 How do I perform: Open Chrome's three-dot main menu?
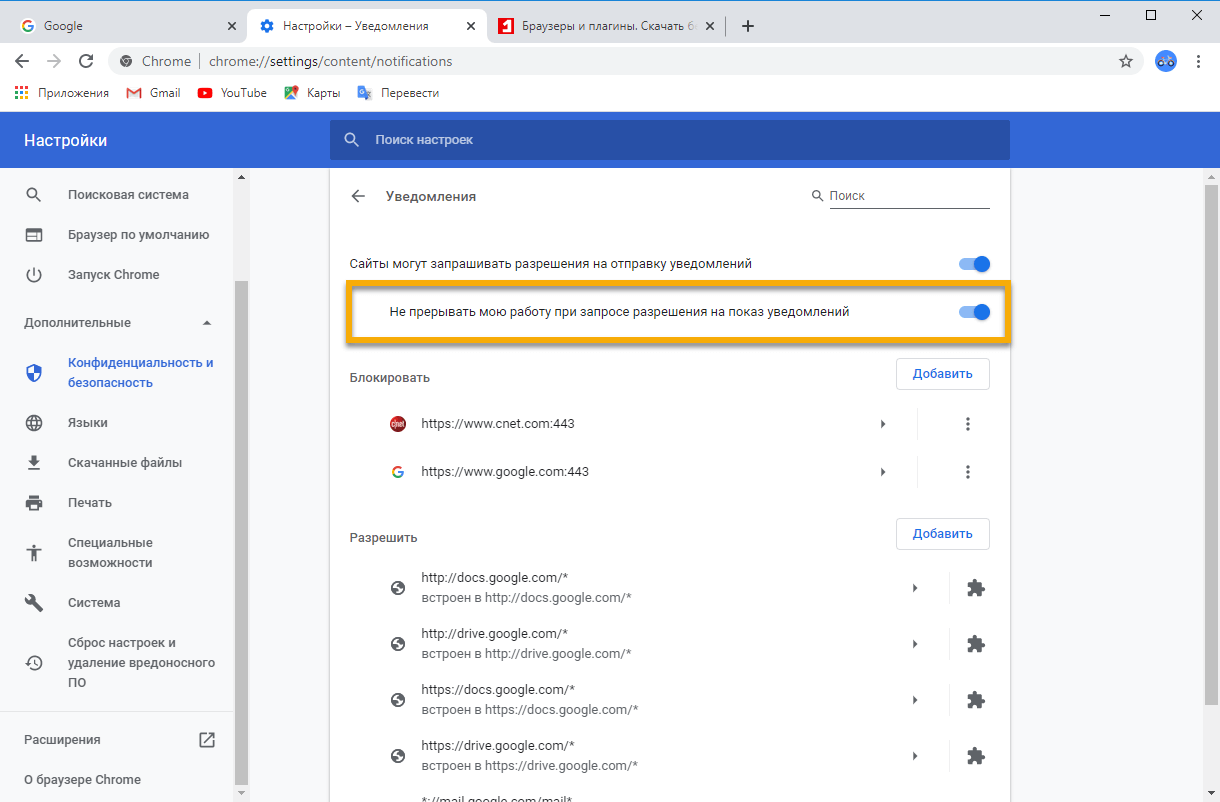(1199, 61)
